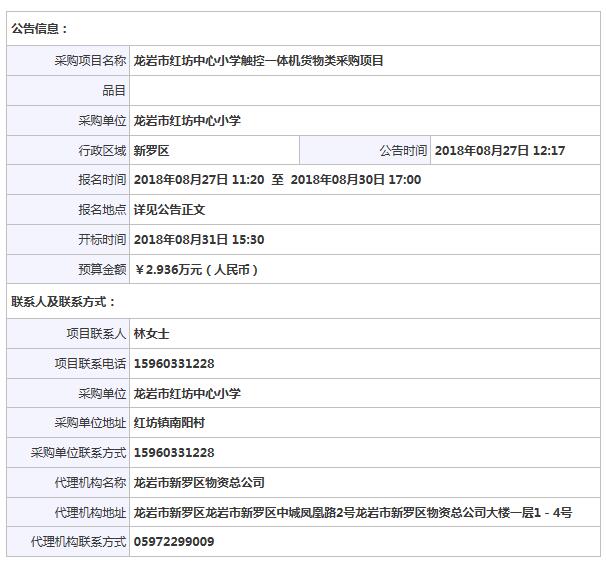Screen dimensions: 606x562
Task: Click the 品目 label cell
Action: tap(68, 90)
